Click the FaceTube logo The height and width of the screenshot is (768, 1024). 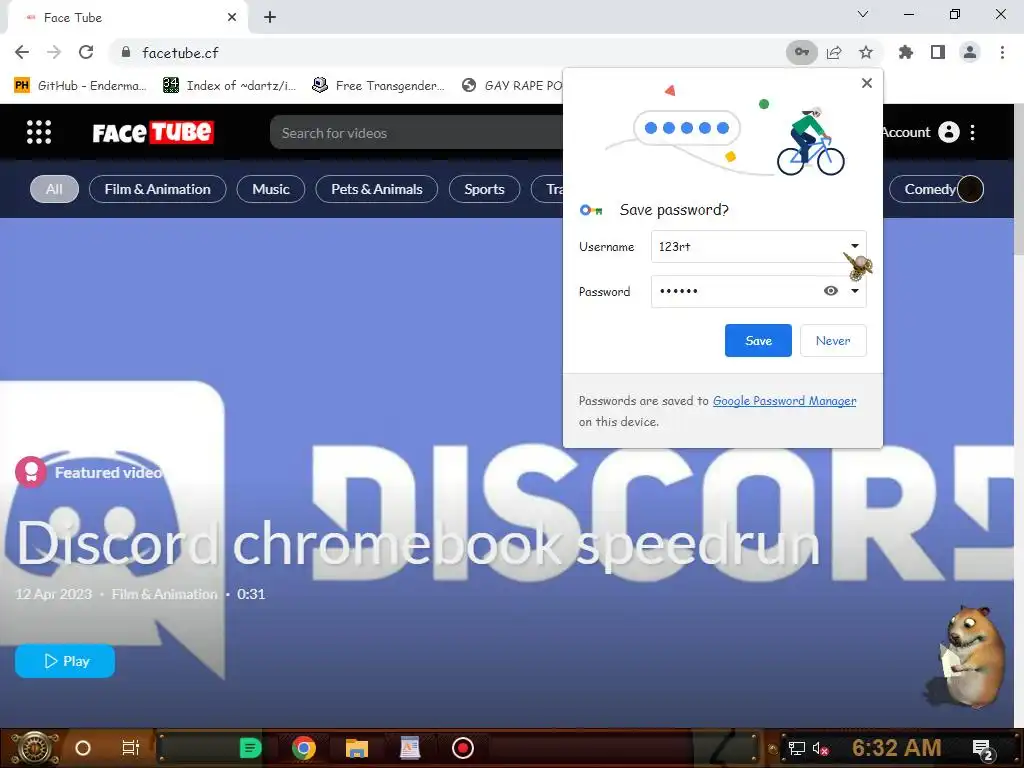(x=153, y=133)
